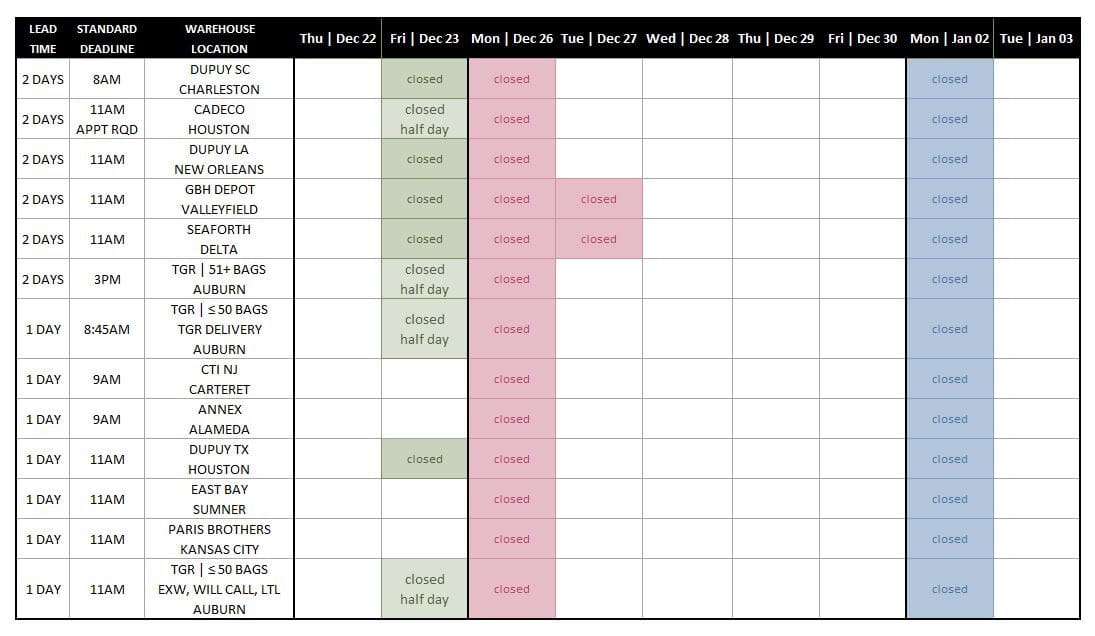Select Dec 26 closed cell for ANNEX ALAMEDA

(x=512, y=419)
